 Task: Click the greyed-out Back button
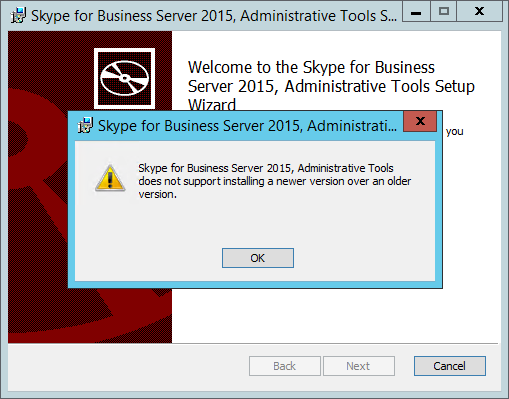285,366
